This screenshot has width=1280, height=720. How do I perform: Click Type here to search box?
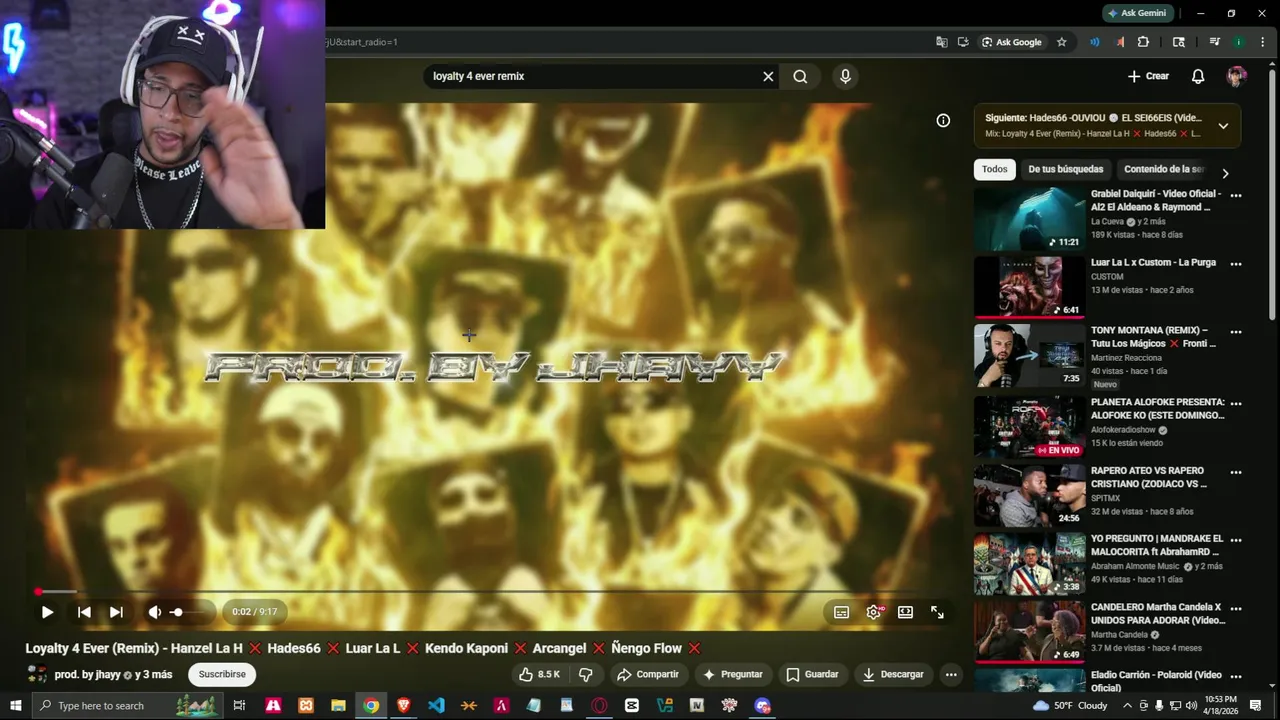[x=127, y=705]
